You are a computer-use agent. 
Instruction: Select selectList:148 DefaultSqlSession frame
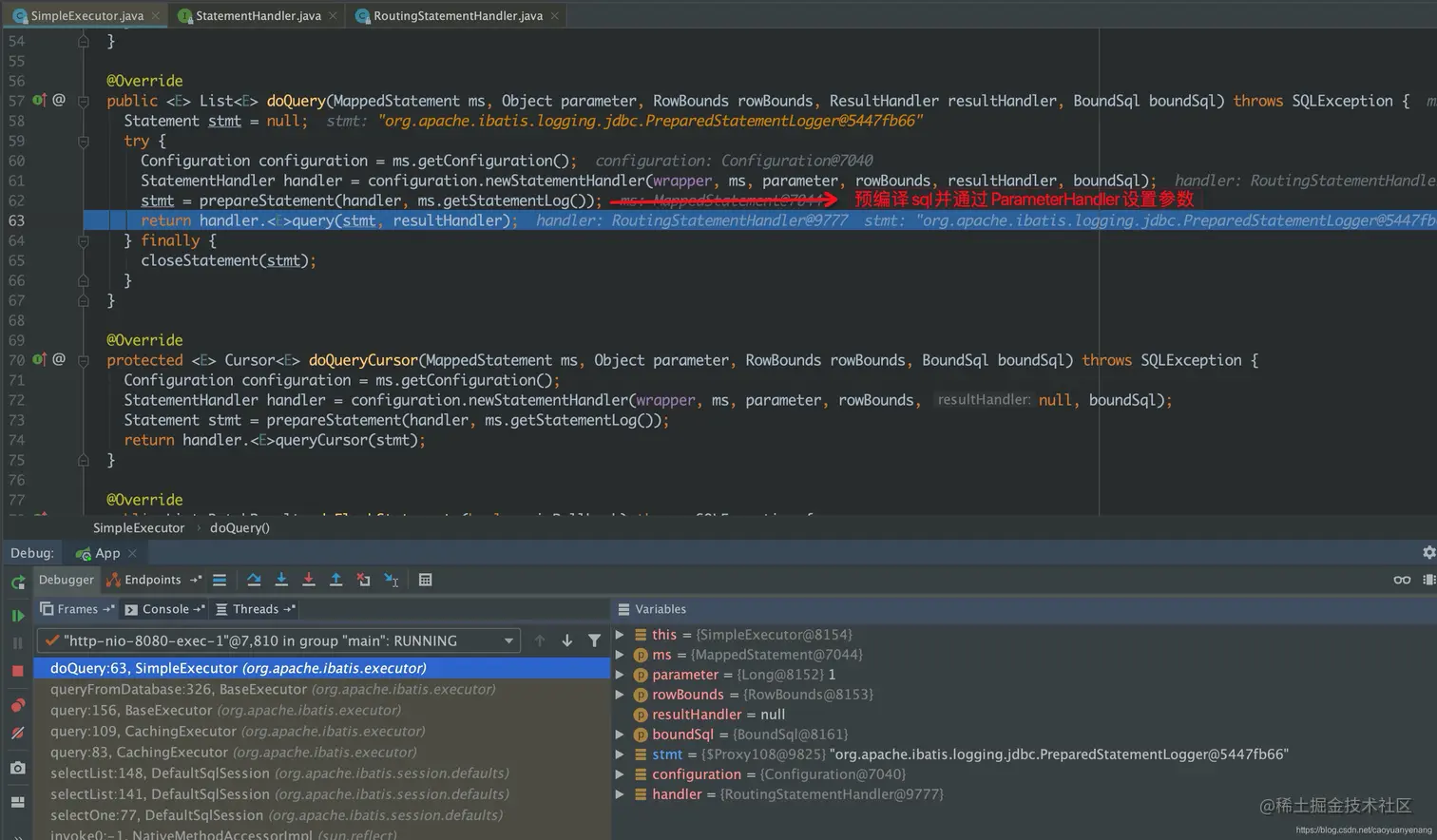321,773
